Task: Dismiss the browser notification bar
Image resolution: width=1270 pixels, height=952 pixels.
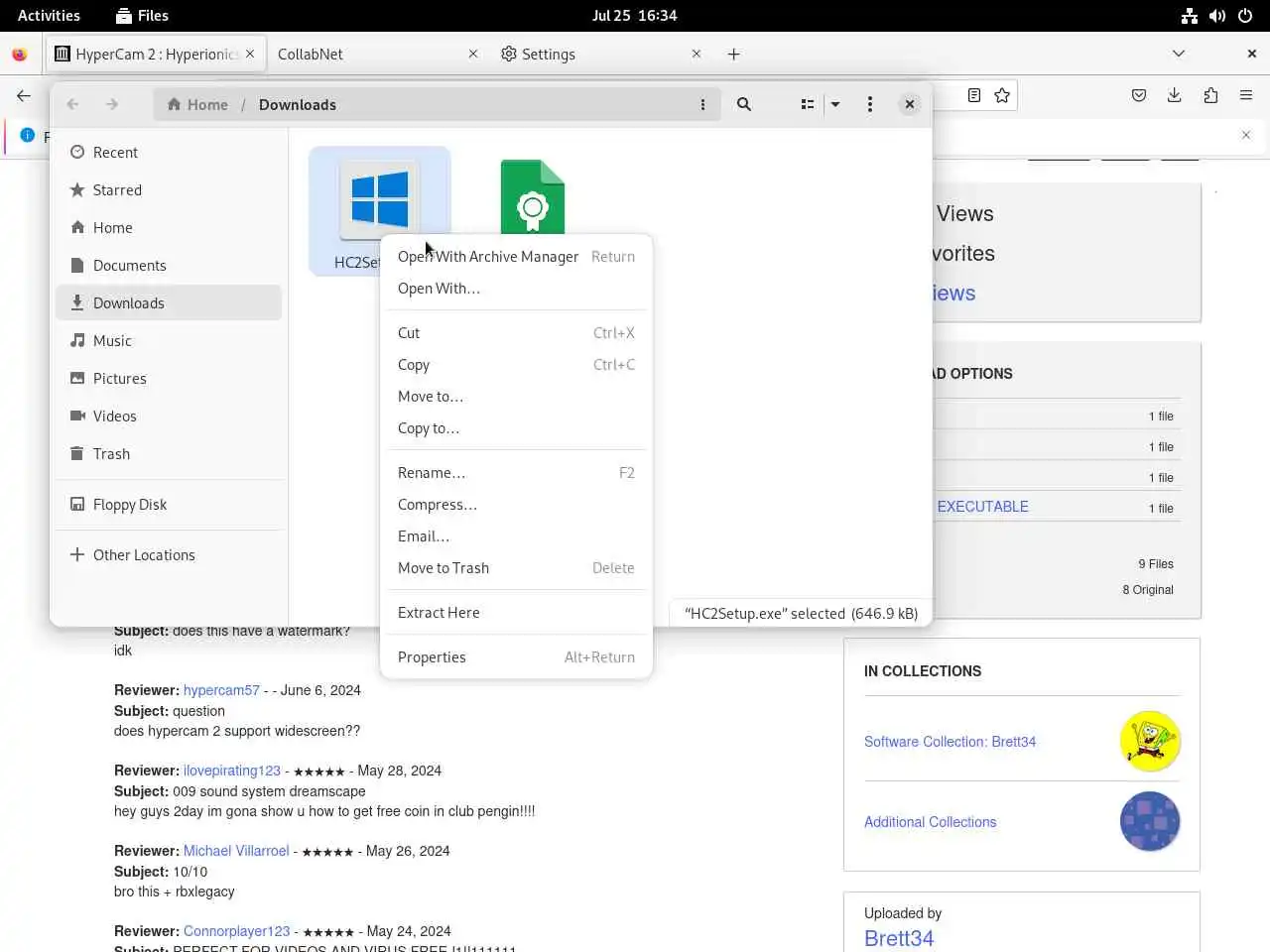Action: pyautogui.click(x=1247, y=135)
